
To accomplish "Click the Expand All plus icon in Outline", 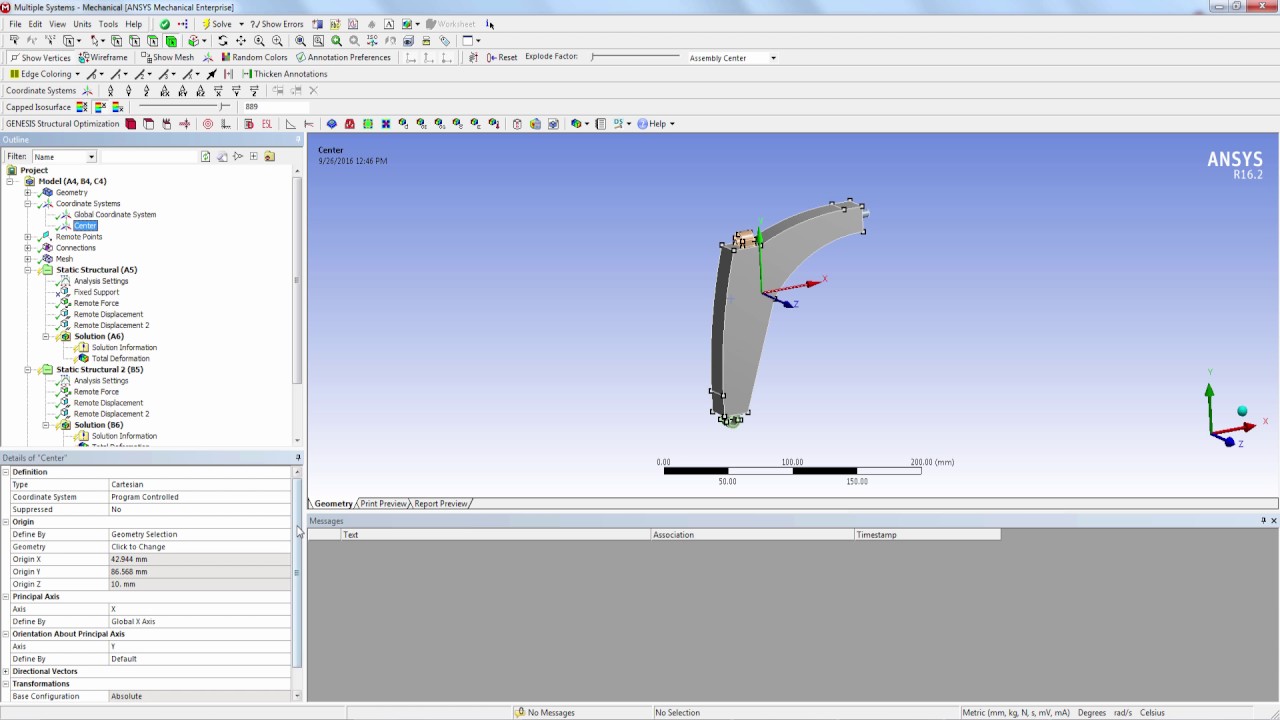I will (254, 157).
